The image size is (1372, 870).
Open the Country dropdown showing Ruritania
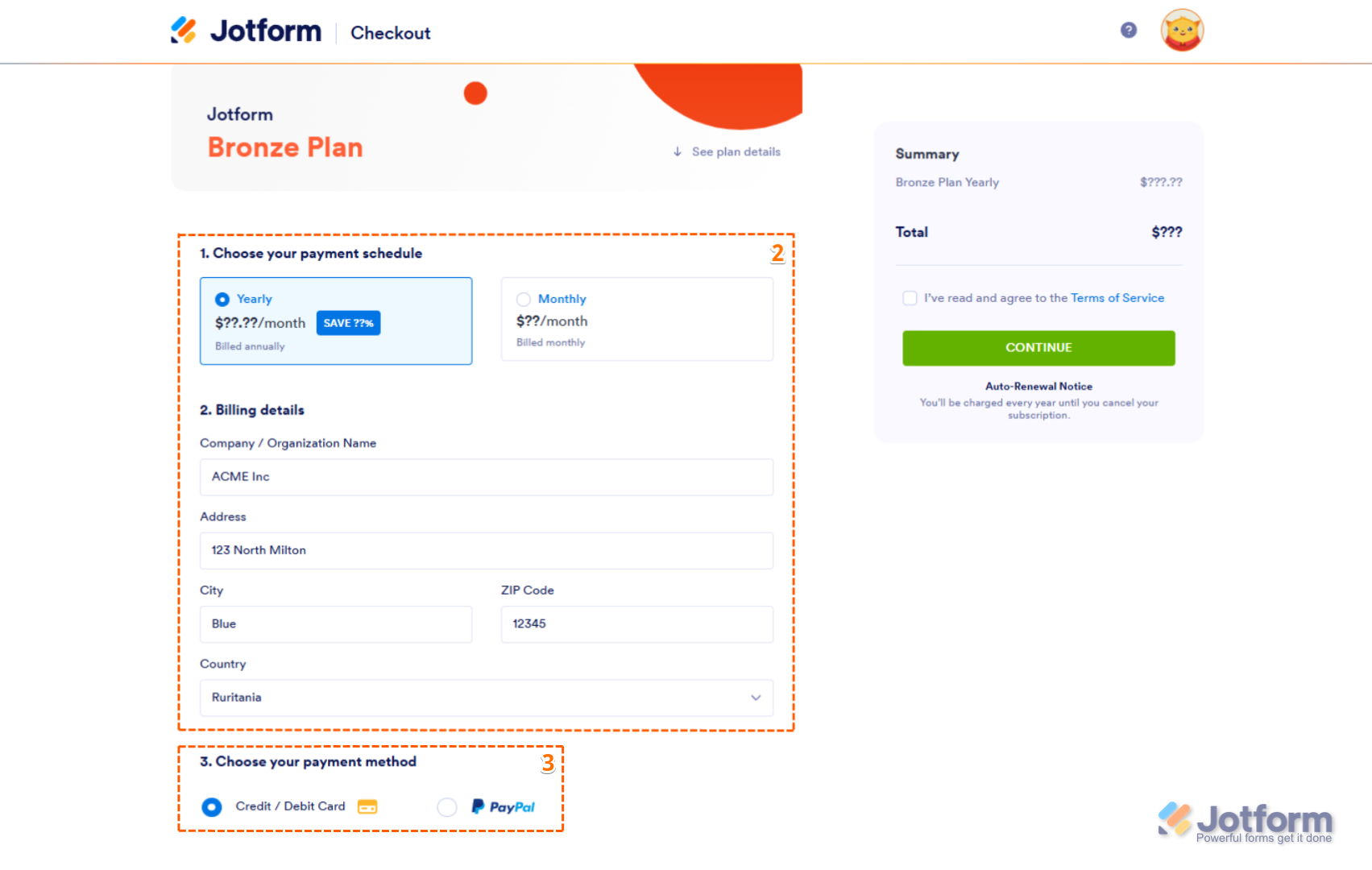tap(486, 698)
